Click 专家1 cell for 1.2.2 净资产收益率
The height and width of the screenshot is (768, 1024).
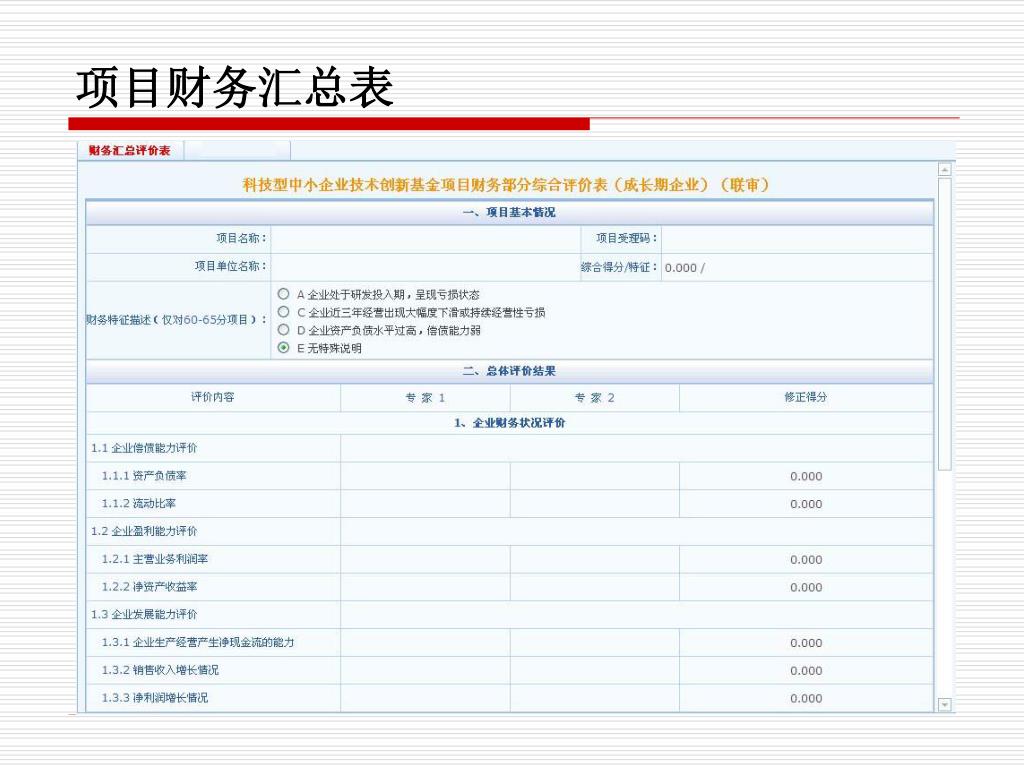425,587
